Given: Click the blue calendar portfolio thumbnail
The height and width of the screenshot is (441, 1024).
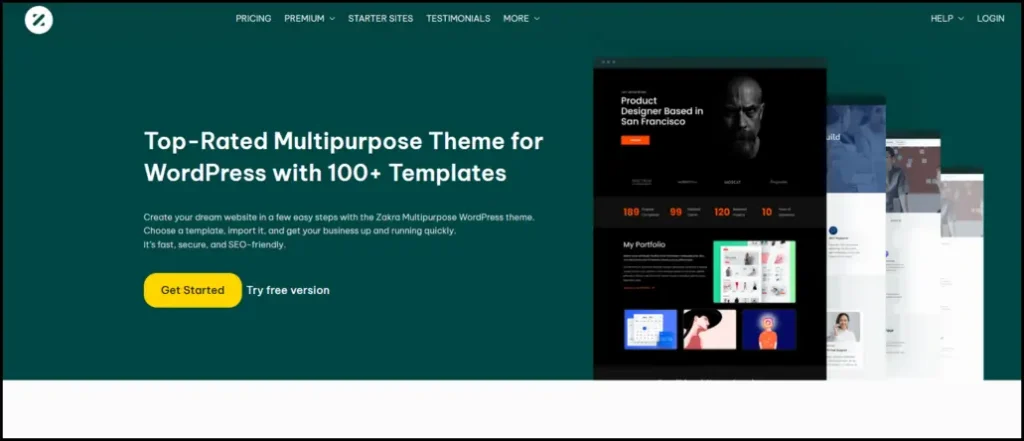Looking at the screenshot, I should [x=650, y=329].
